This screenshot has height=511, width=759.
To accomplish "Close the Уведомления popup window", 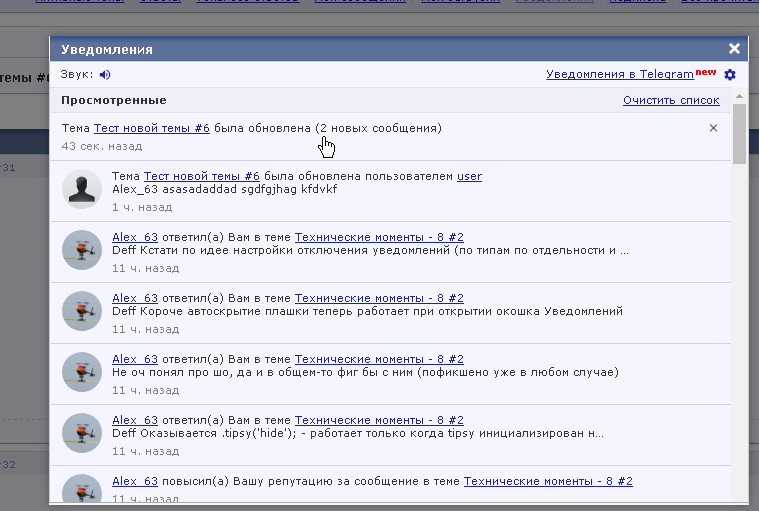I will point(734,48).
